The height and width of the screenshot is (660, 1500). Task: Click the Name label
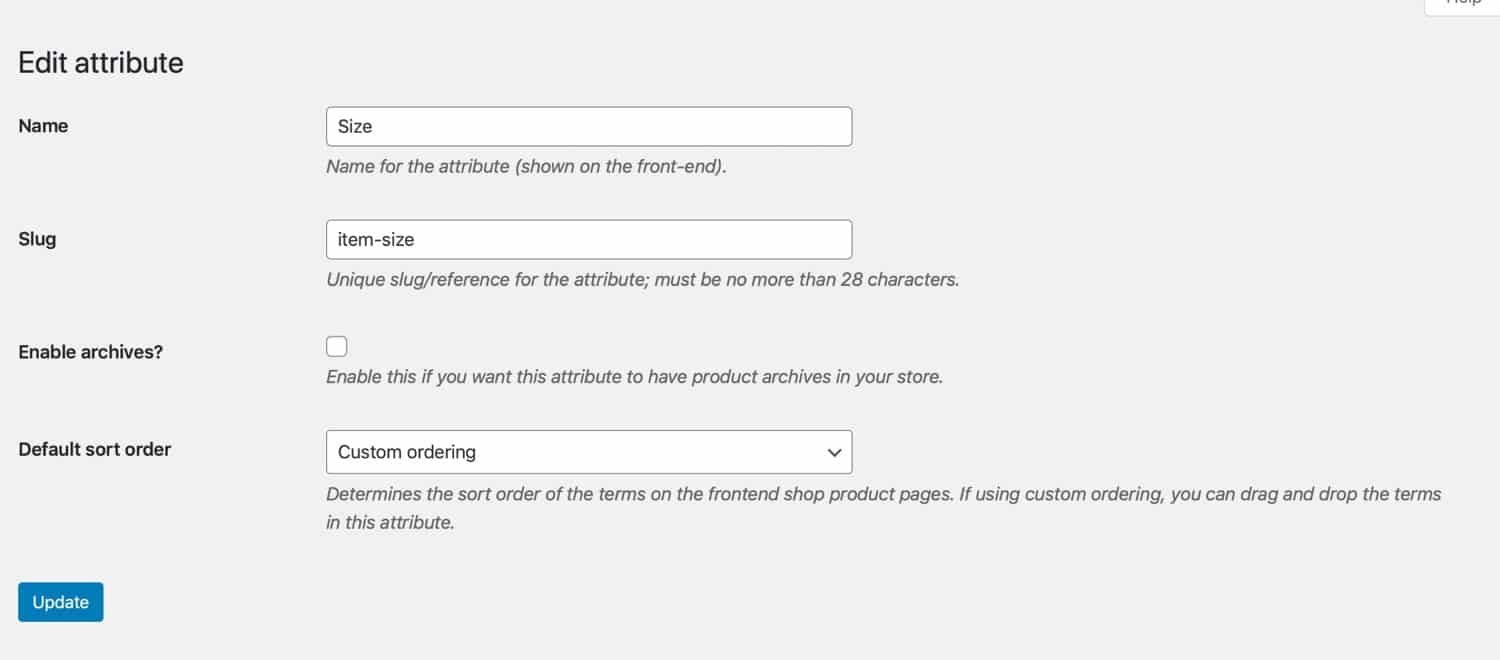coord(43,125)
